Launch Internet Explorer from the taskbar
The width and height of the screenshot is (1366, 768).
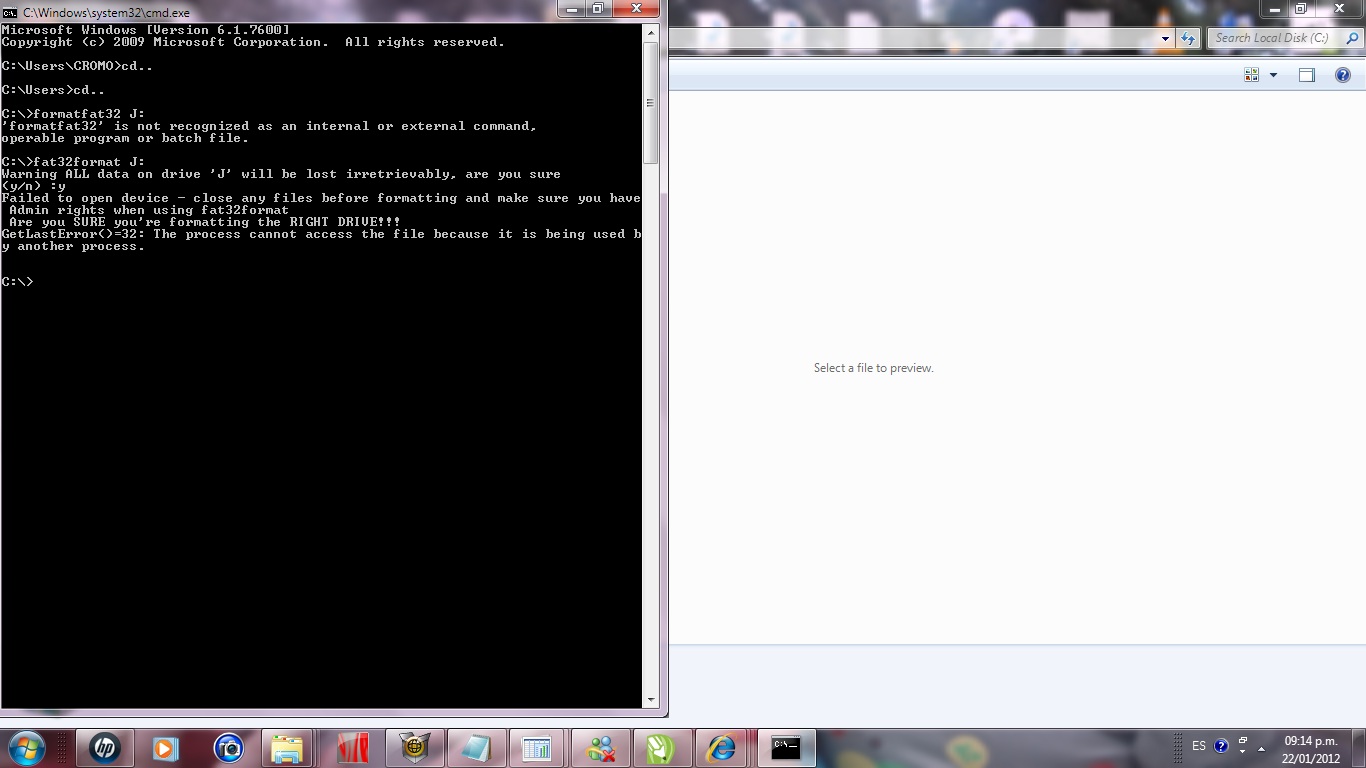pyautogui.click(x=724, y=747)
